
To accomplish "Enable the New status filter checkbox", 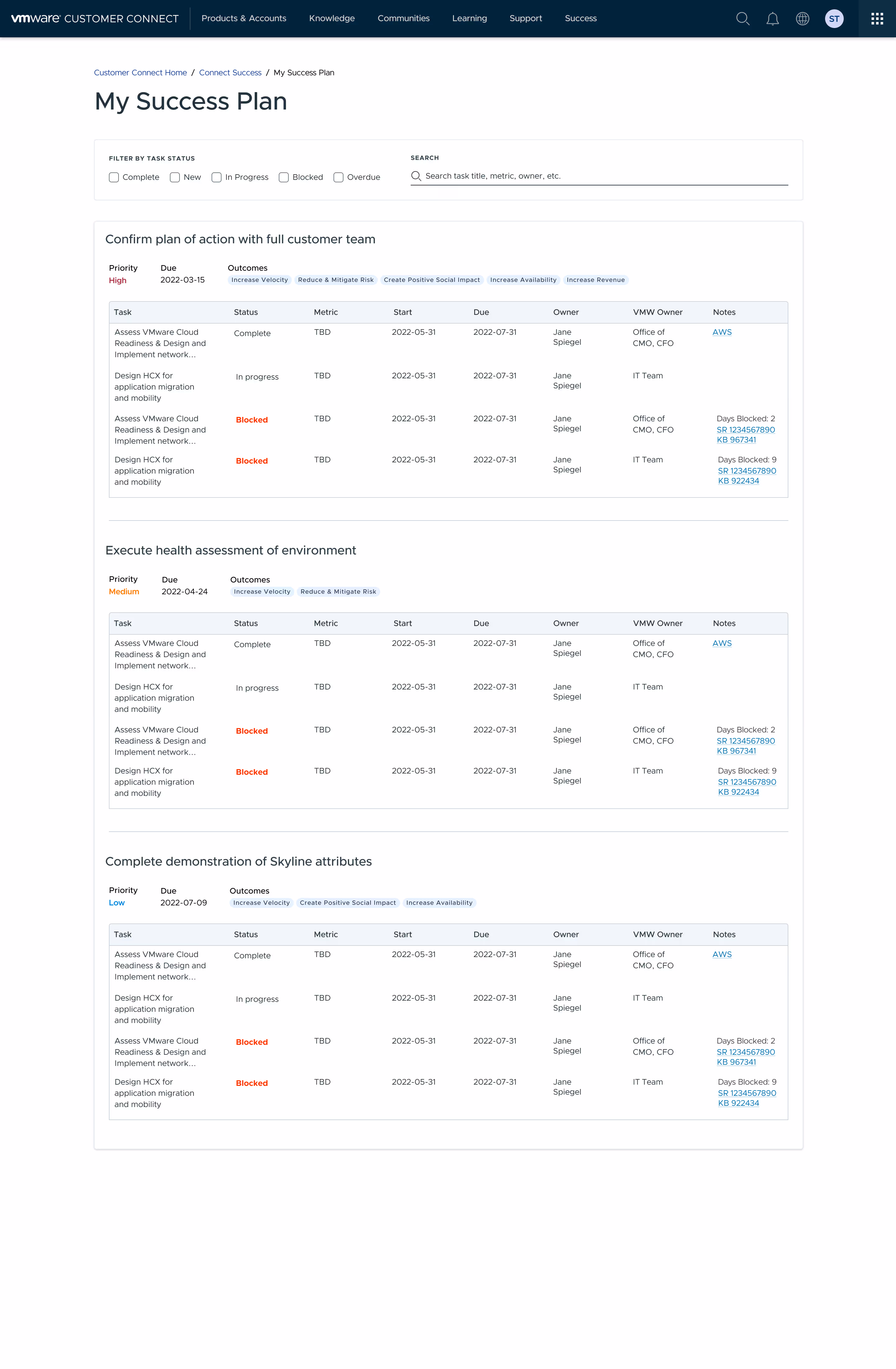I will [x=175, y=177].
